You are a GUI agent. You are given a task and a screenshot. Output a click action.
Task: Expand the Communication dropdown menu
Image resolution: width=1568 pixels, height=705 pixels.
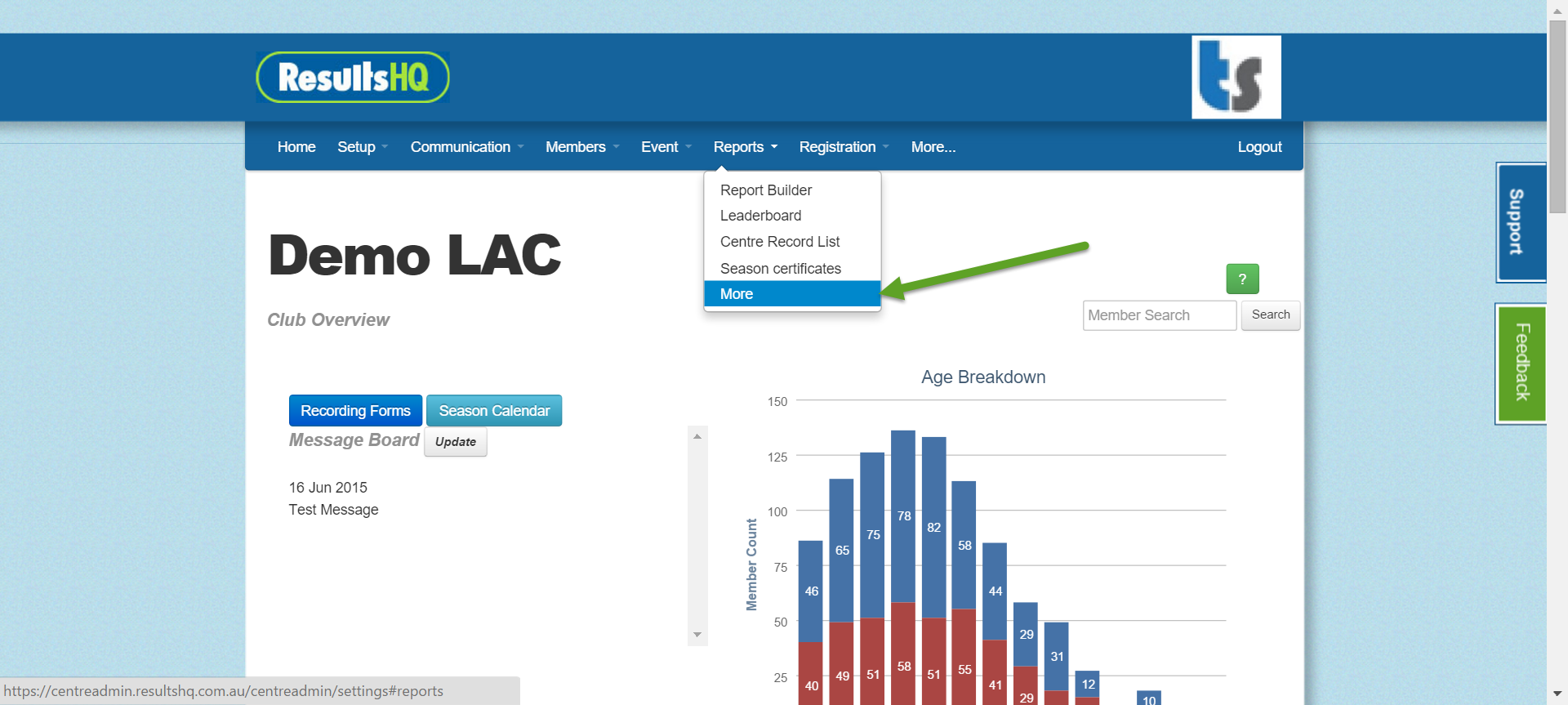[x=467, y=147]
